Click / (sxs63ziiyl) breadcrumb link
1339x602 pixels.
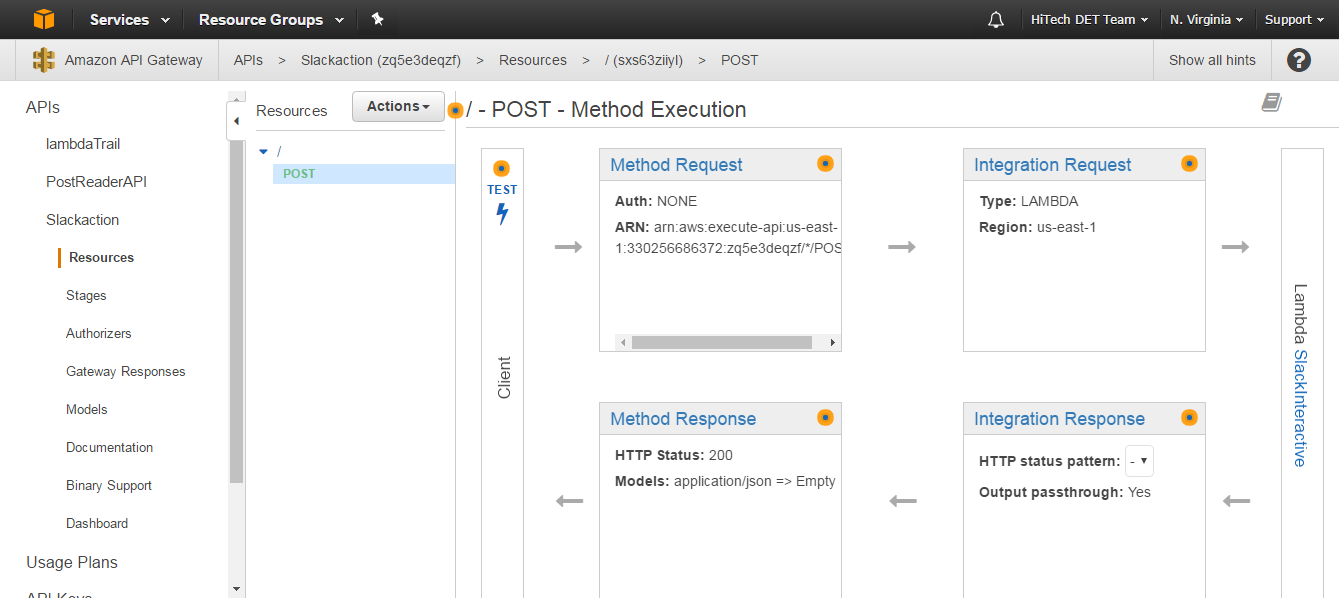[644, 60]
